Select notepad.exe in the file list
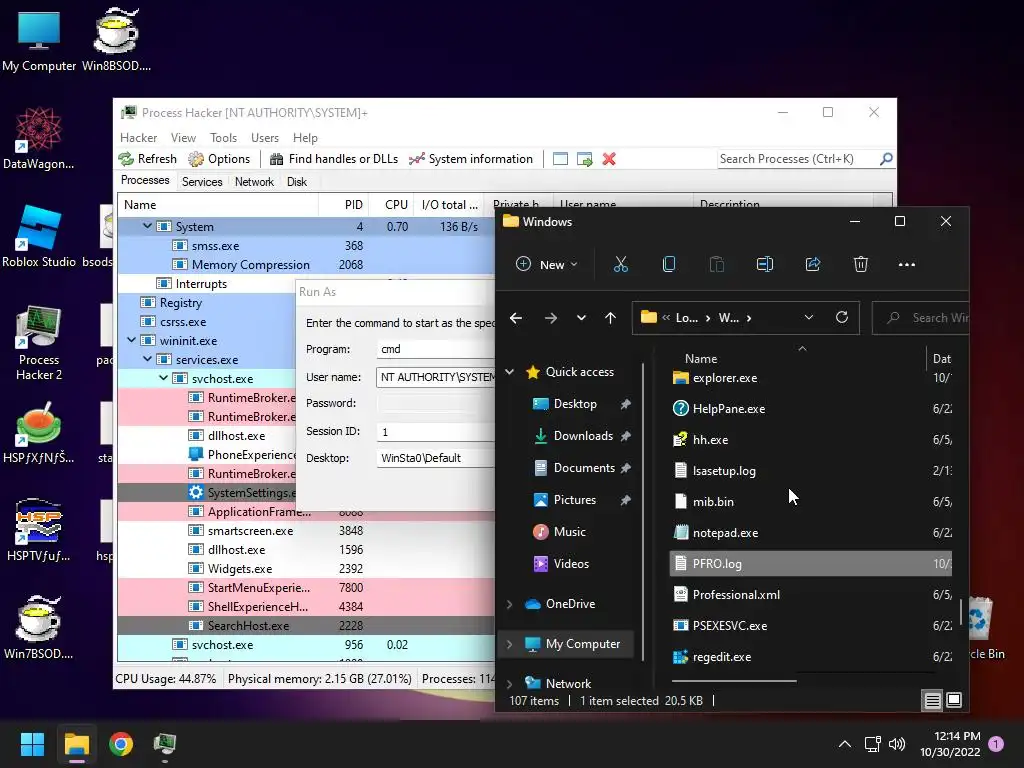Viewport: 1024px width, 768px height. click(x=810, y=533)
